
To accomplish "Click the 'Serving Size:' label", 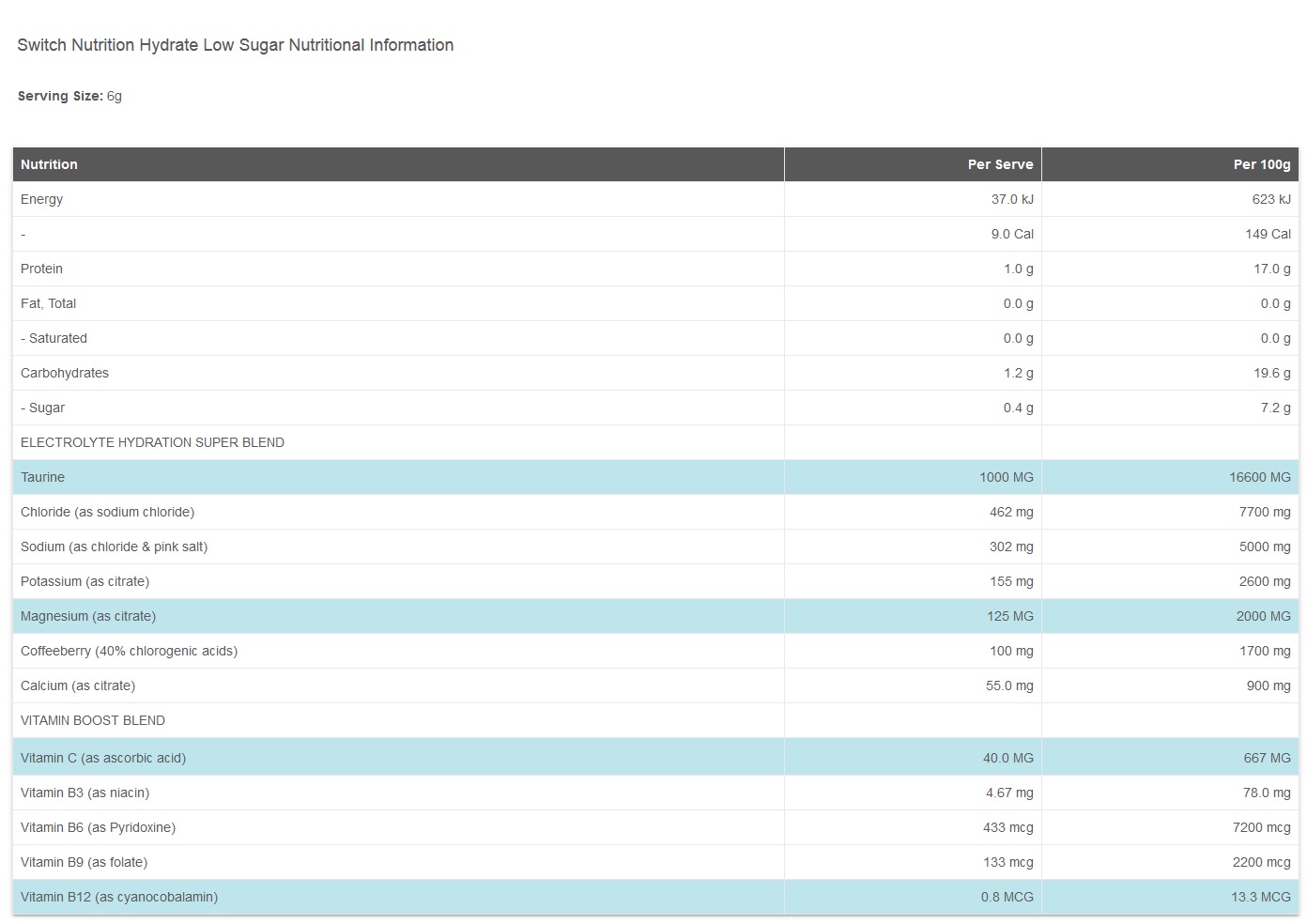I will tap(60, 96).
